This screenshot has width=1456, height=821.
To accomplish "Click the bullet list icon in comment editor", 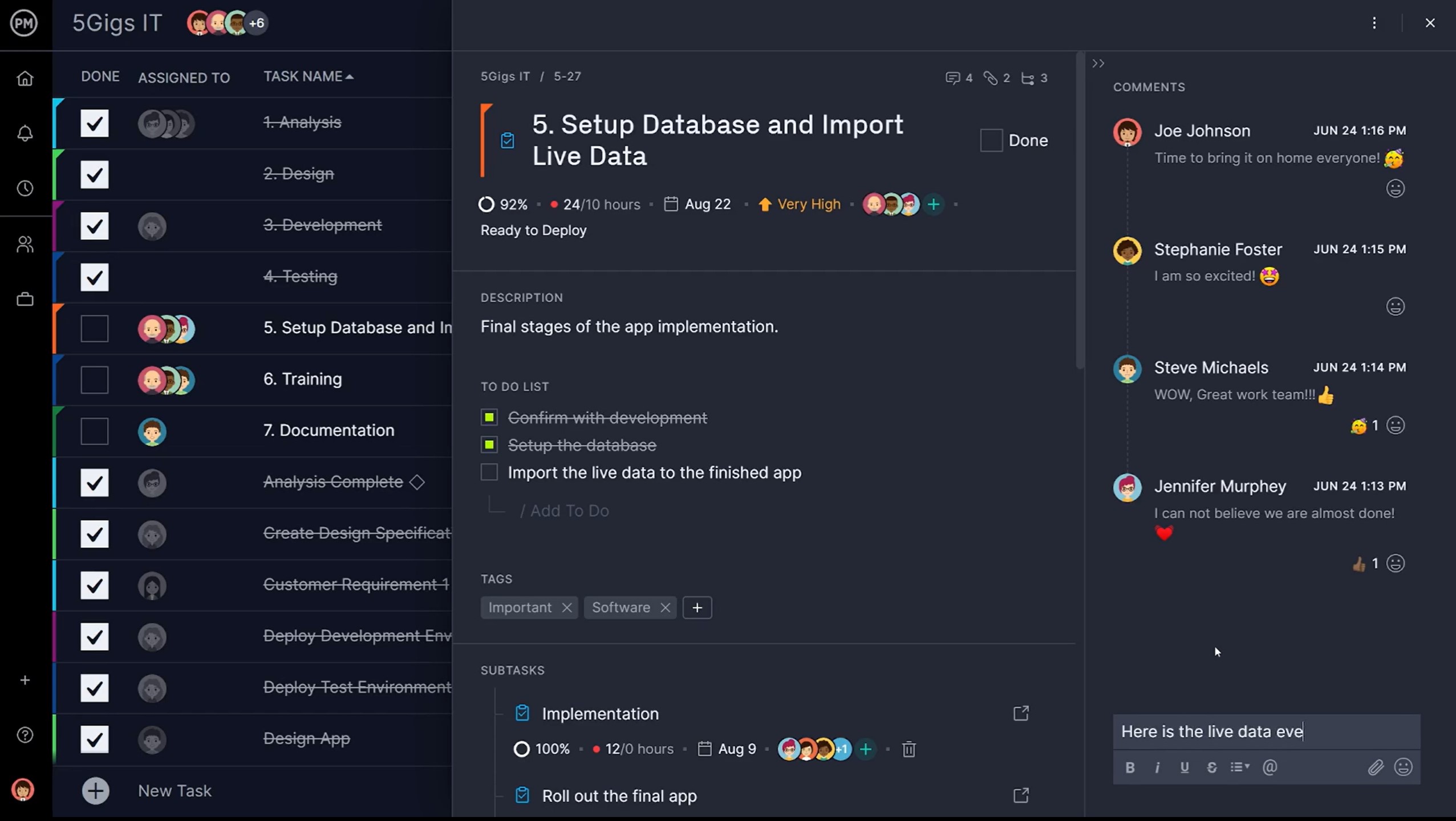I will (x=1237, y=768).
